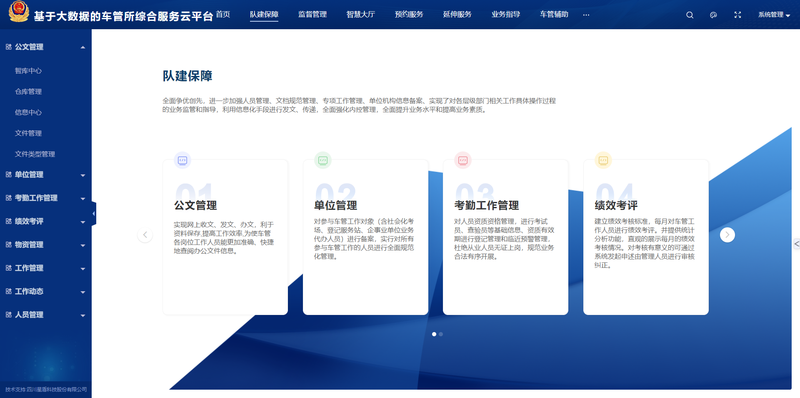Open the 考勤工作管理 card title
Viewport: 800px width, 398px height.
[487, 206]
